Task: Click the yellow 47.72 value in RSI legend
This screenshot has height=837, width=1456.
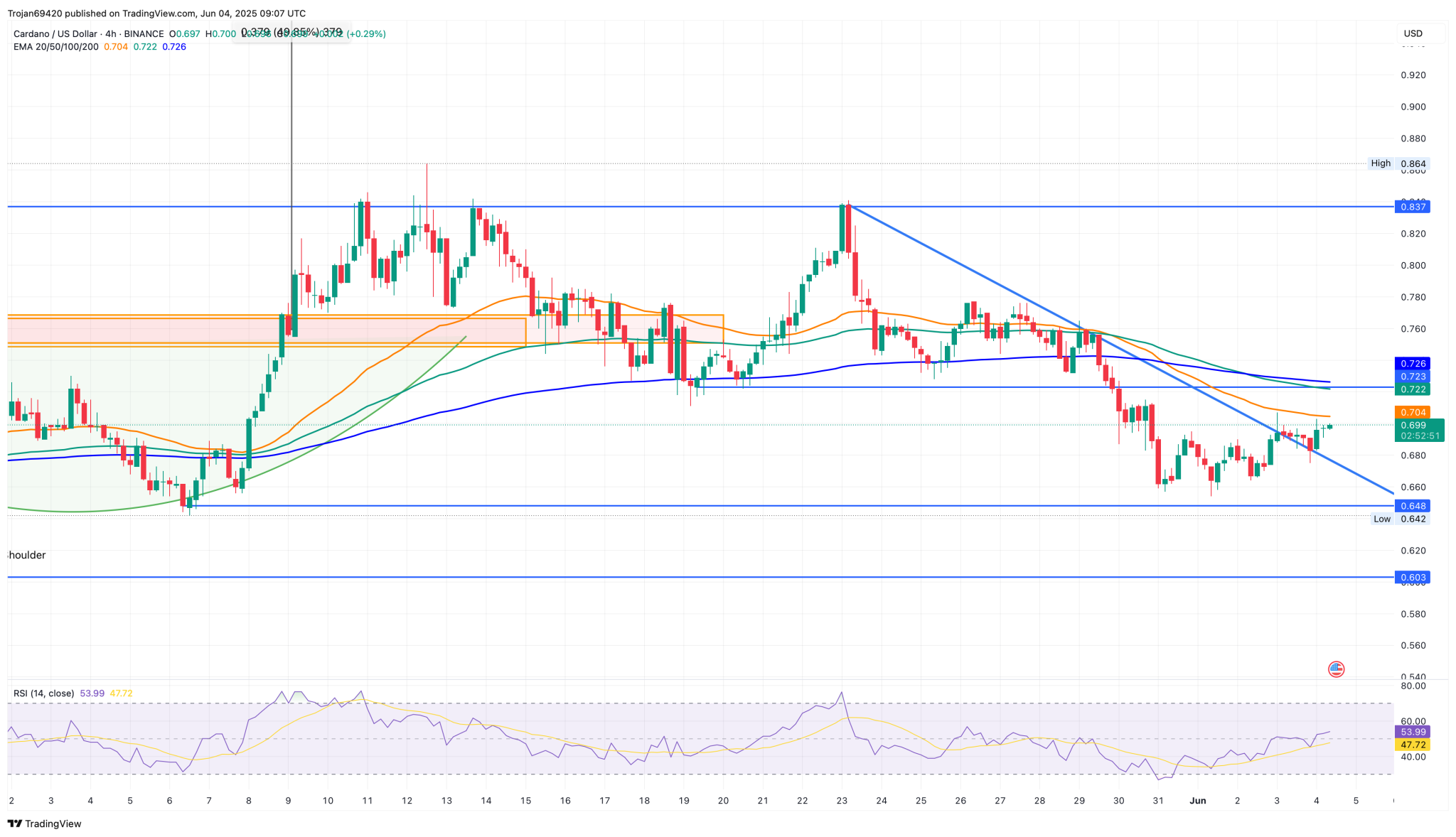Action: (x=120, y=693)
